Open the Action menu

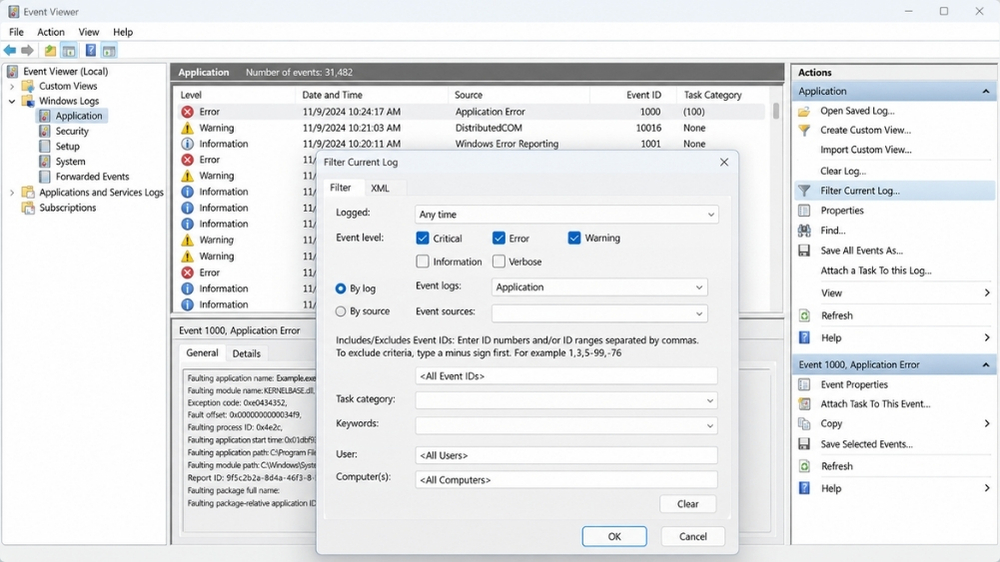pyautogui.click(x=50, y=32)
